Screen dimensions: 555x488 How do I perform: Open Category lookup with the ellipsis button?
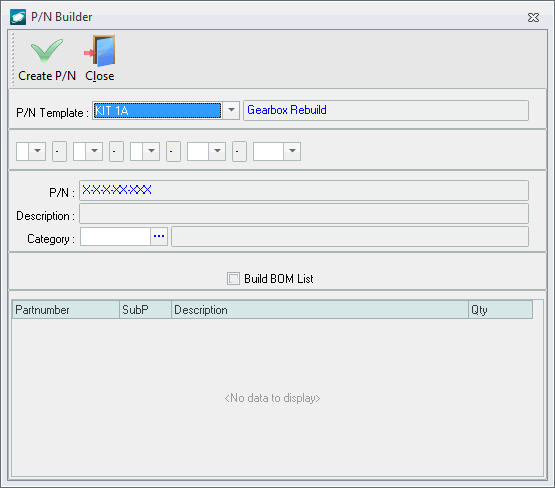click(159, 236)
